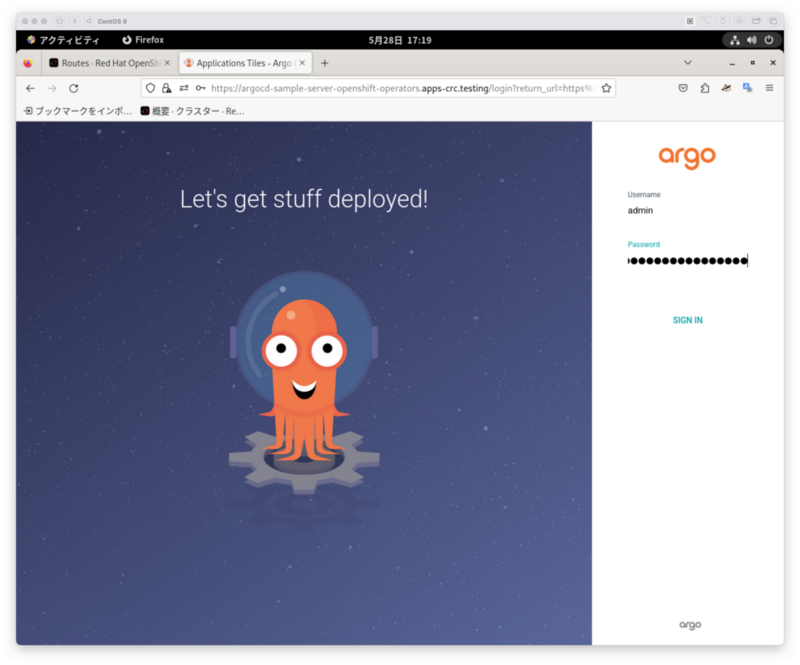This screenshot has width=800, height=665.
Task: Open the padlock site security info
Action: pos(166,88)
